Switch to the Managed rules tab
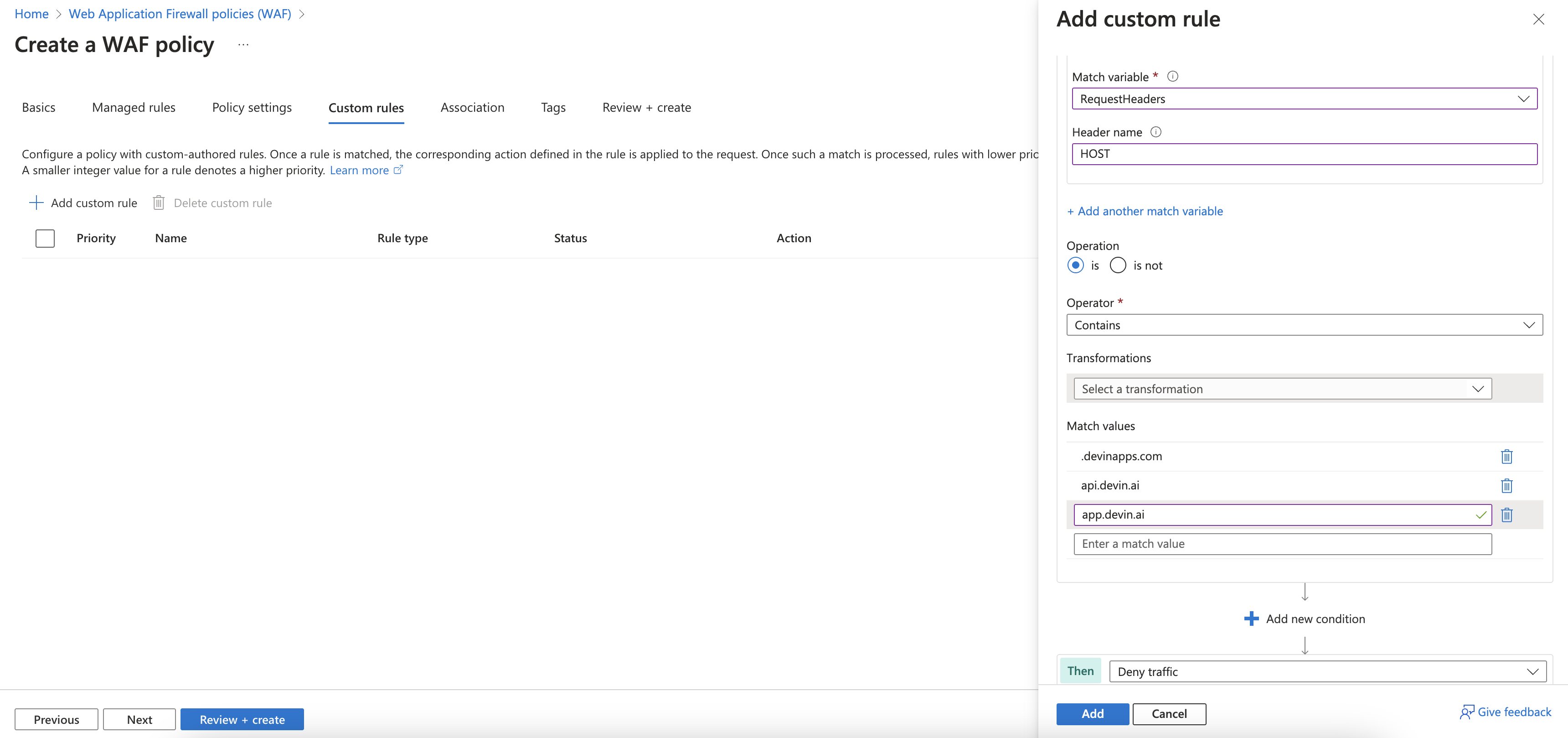The image size is (1568, 738). click(133, 108)
